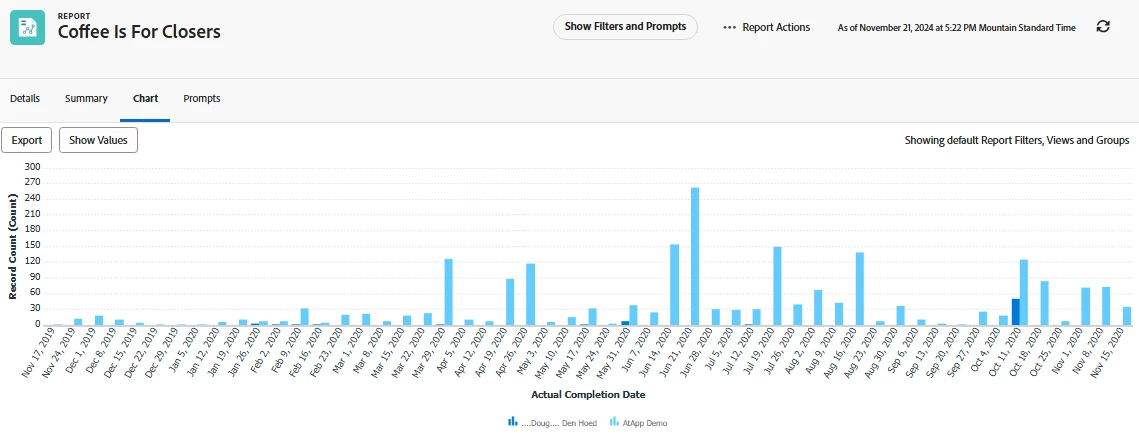Click the dark blue bar at Oct 11, 2020

click(x=1016, y=312)
